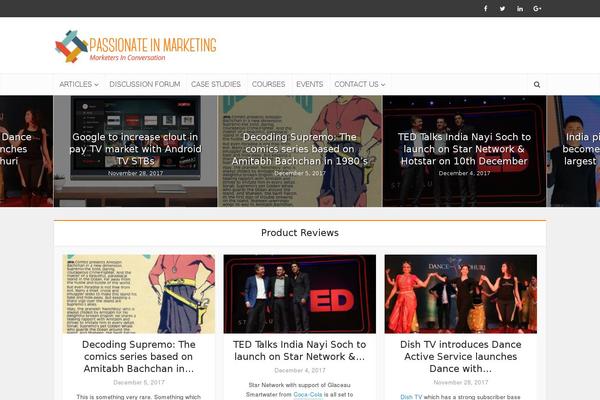
Task: Open the Courses menu item
Action: pos(268,84)
